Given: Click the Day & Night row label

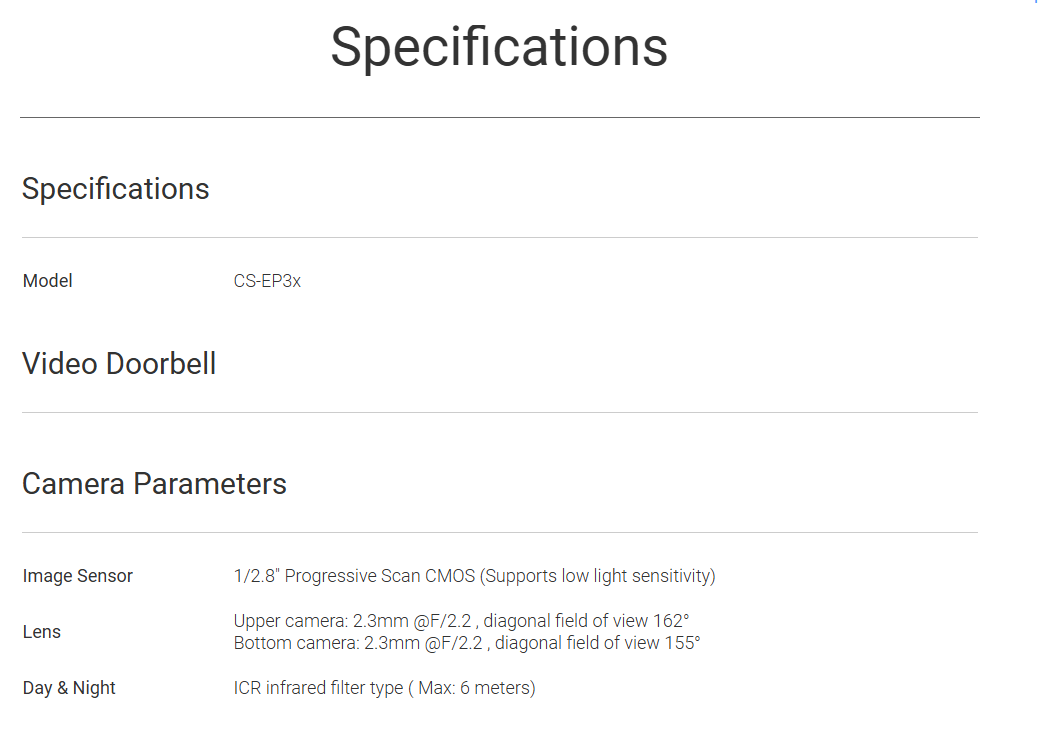Looking at the screenshot, I should (x=69, y=688).
